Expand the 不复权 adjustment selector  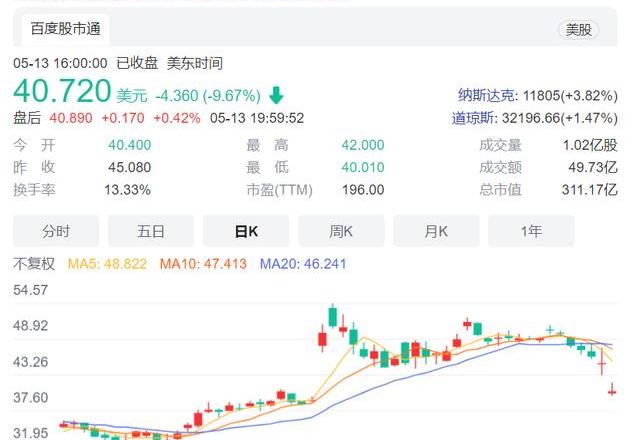pos(34,264)
